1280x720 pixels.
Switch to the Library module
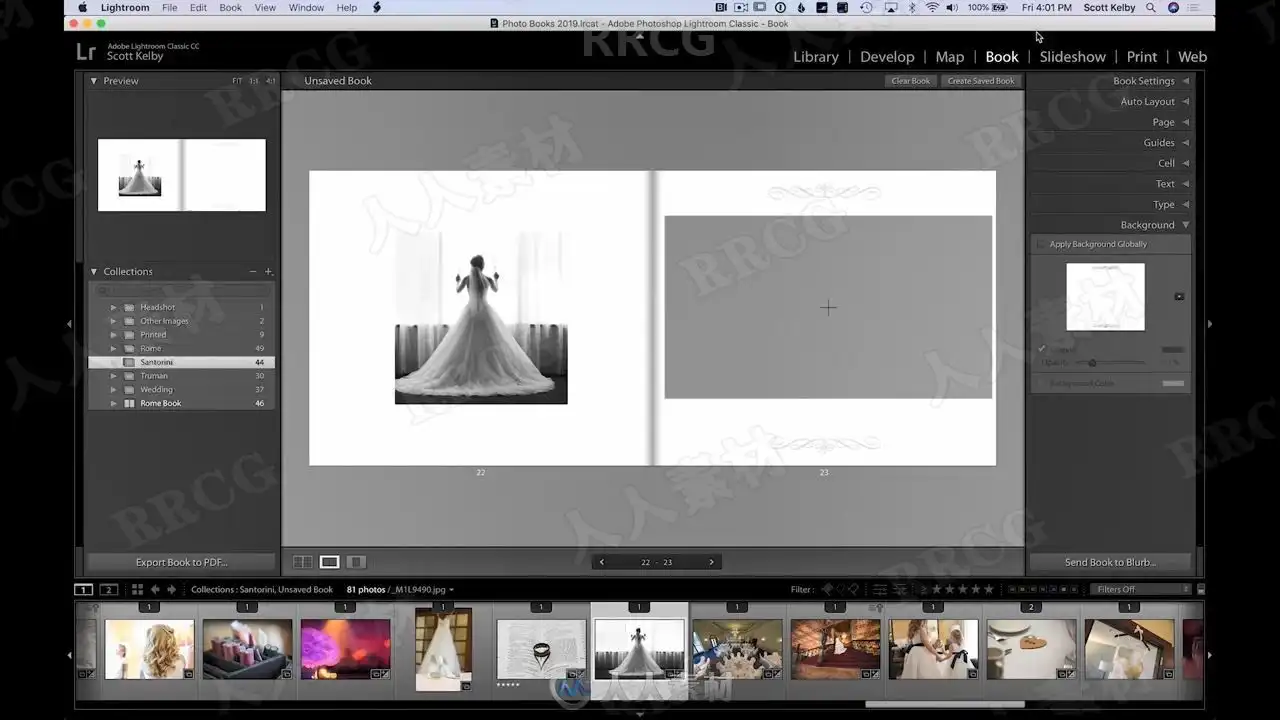tap(816, 57)
